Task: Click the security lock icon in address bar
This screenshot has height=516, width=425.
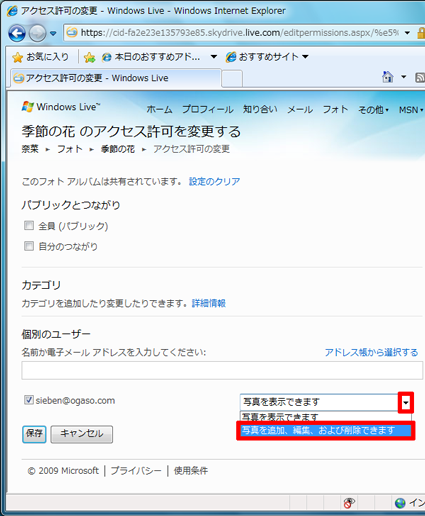Action: pyautogui.click(x=421, y=33)
